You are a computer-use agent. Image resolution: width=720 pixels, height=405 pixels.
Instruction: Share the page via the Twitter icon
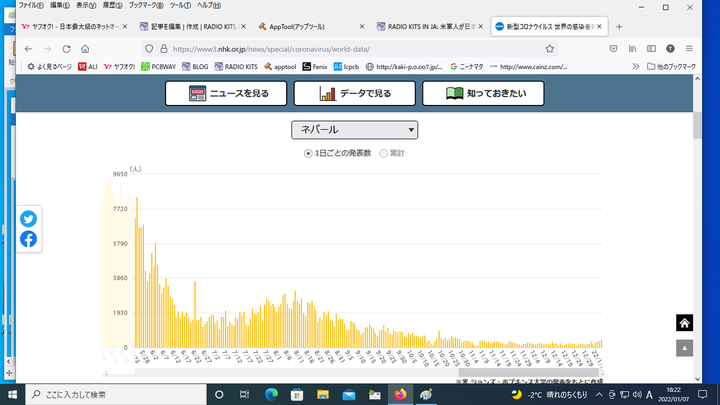tap(28, 219)
